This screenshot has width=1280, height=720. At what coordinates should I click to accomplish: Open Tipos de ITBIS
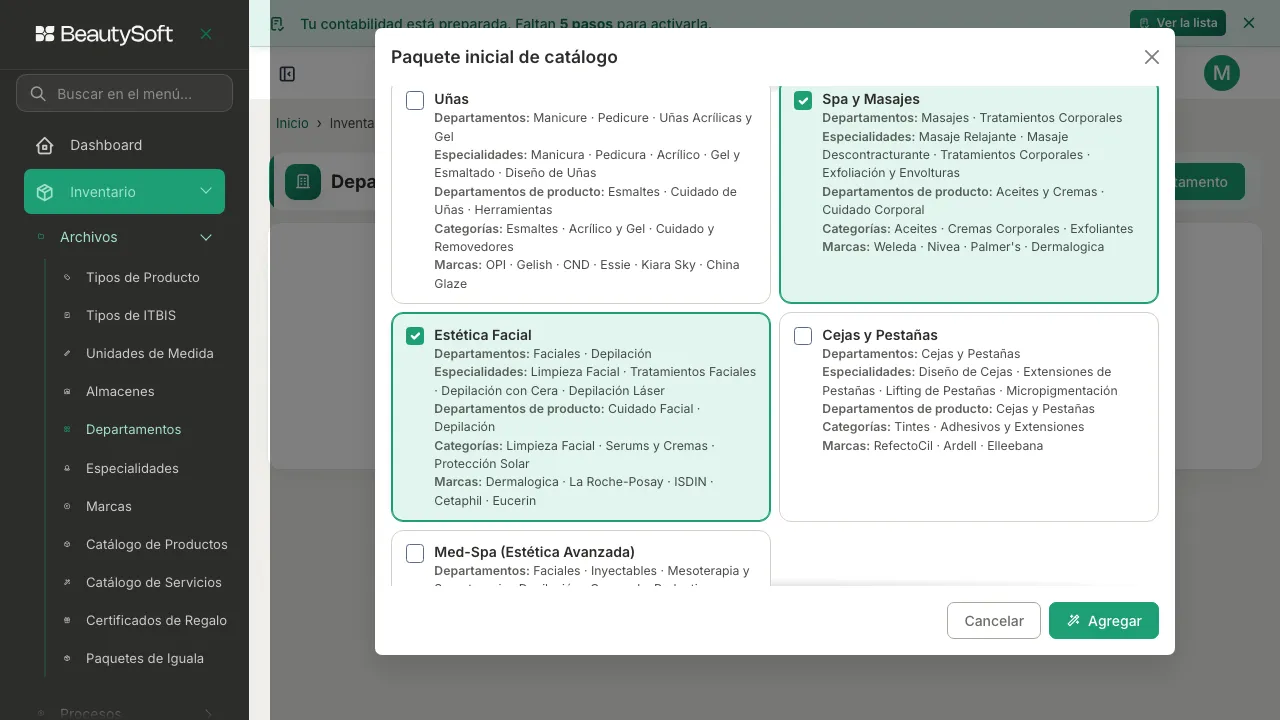[131, 315]
